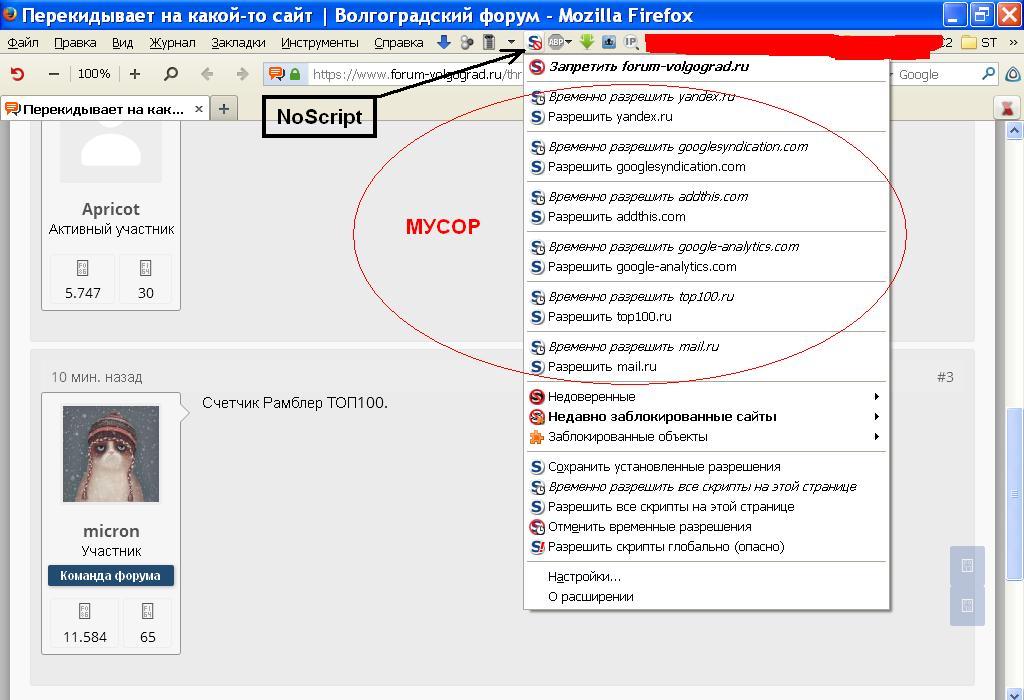Open the Справка menu
The height and width of the screenshot is (700, 1024).
click(399, 42)
